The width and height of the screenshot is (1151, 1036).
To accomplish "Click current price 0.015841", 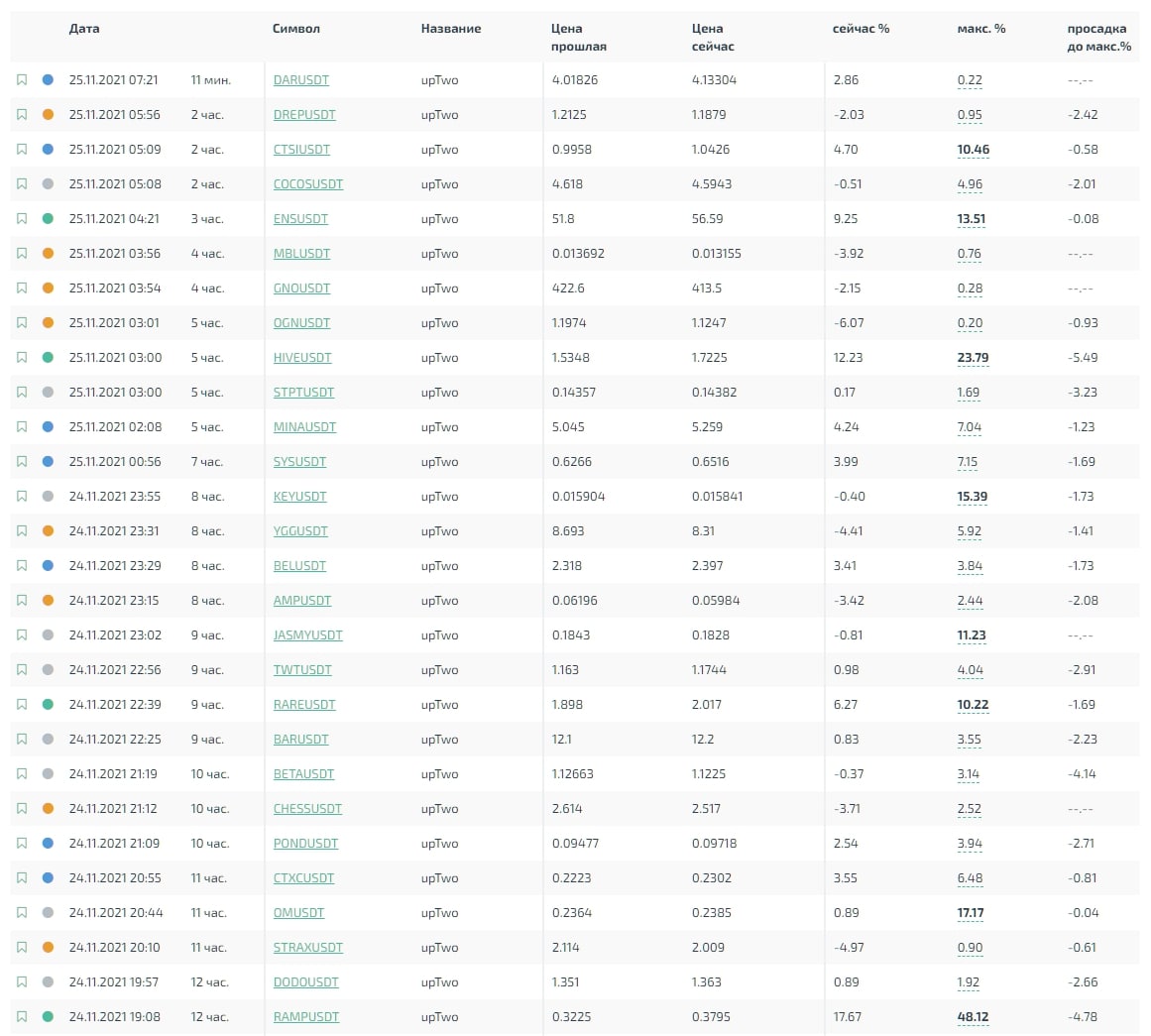I will pyautogui.click(x=717, y=497).
